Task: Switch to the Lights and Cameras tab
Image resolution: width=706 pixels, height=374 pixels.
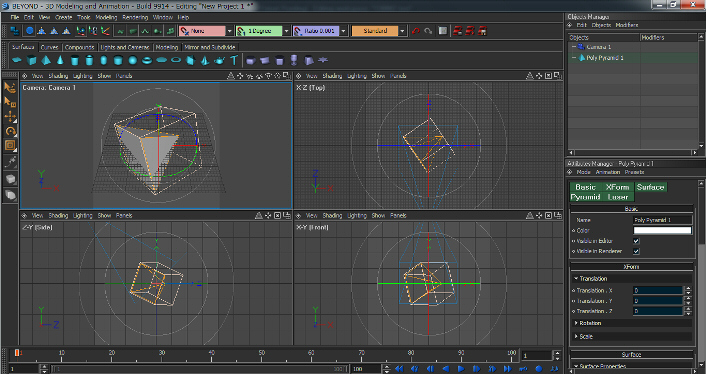Action: click(125, 47)
